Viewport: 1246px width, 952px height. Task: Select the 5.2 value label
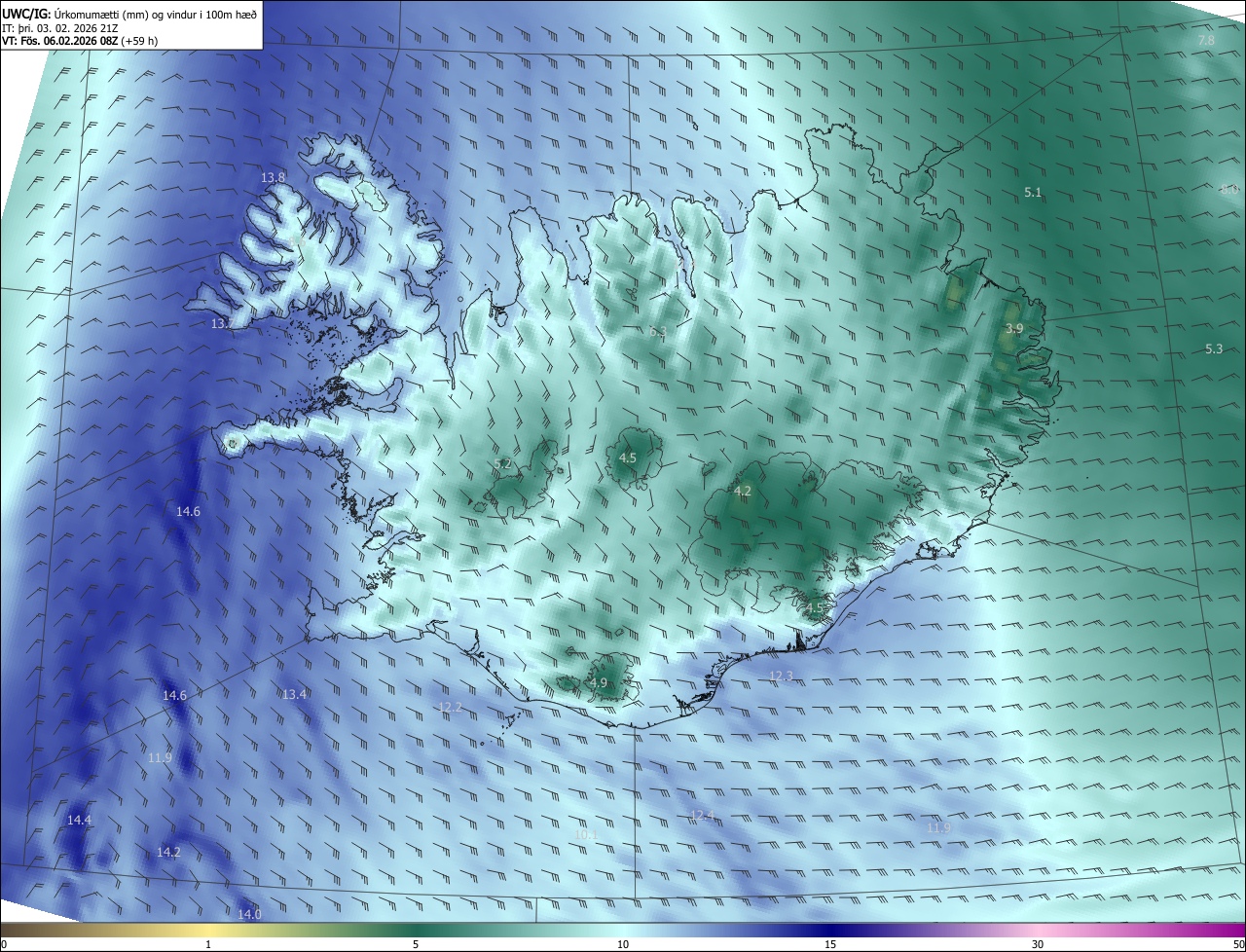503,463
